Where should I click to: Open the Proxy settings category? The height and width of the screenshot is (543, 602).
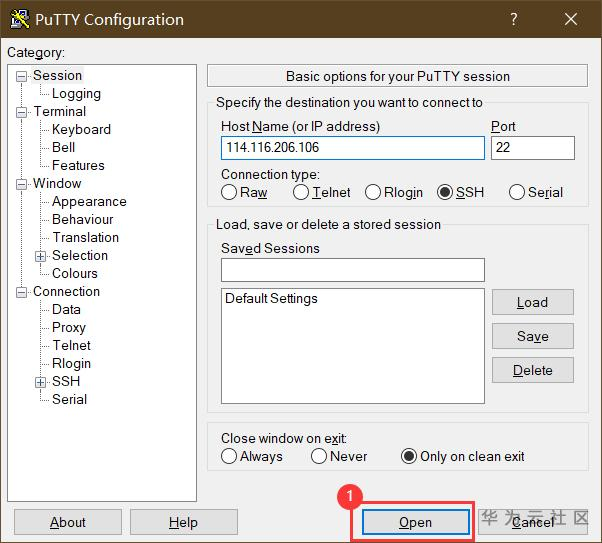pos(69,328)
